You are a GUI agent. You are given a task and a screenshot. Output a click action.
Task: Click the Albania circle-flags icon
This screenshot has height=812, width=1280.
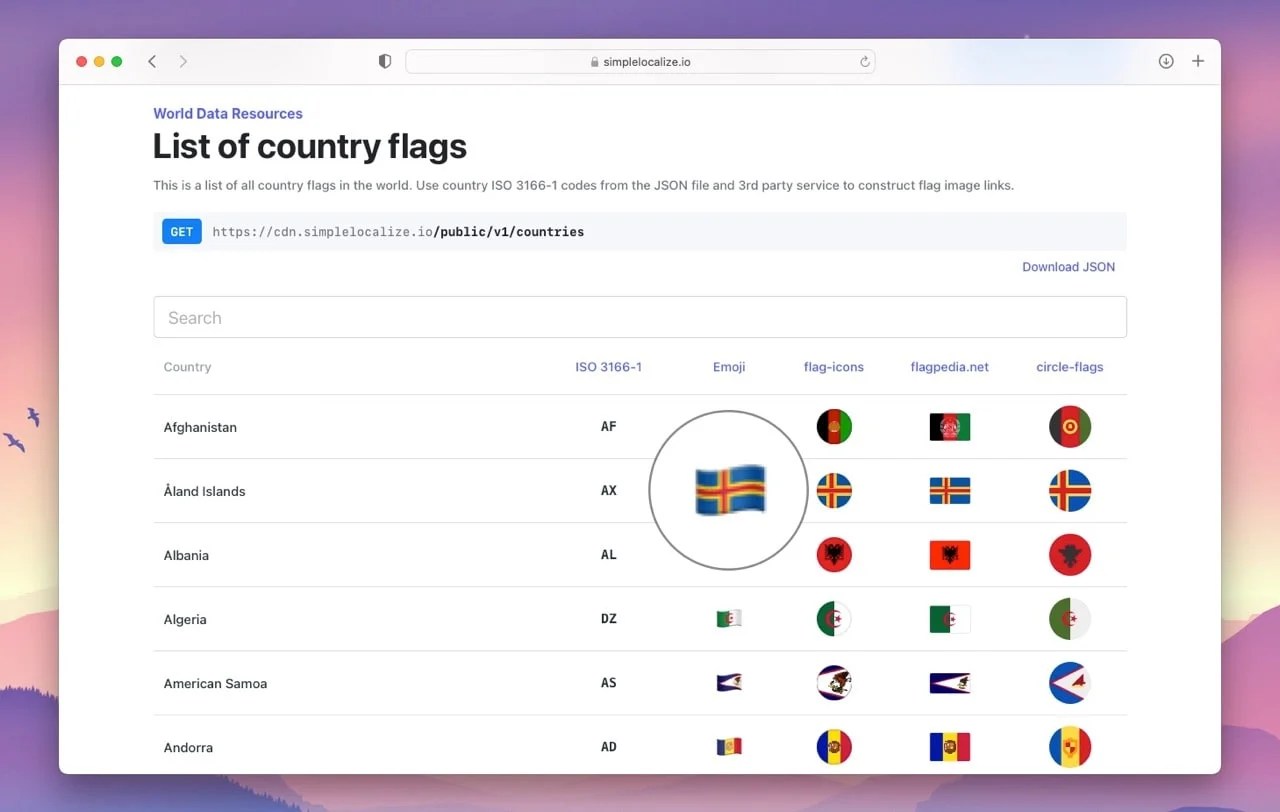click(1070, 555)
